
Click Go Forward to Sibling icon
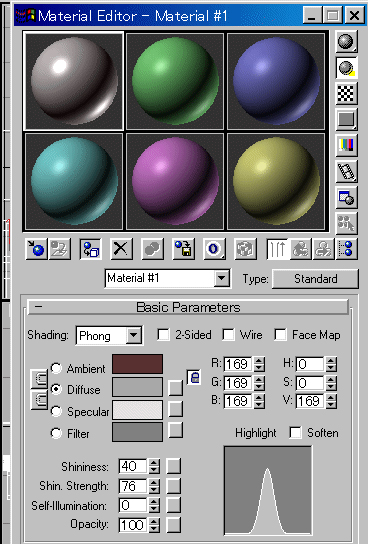click(323, 249)
